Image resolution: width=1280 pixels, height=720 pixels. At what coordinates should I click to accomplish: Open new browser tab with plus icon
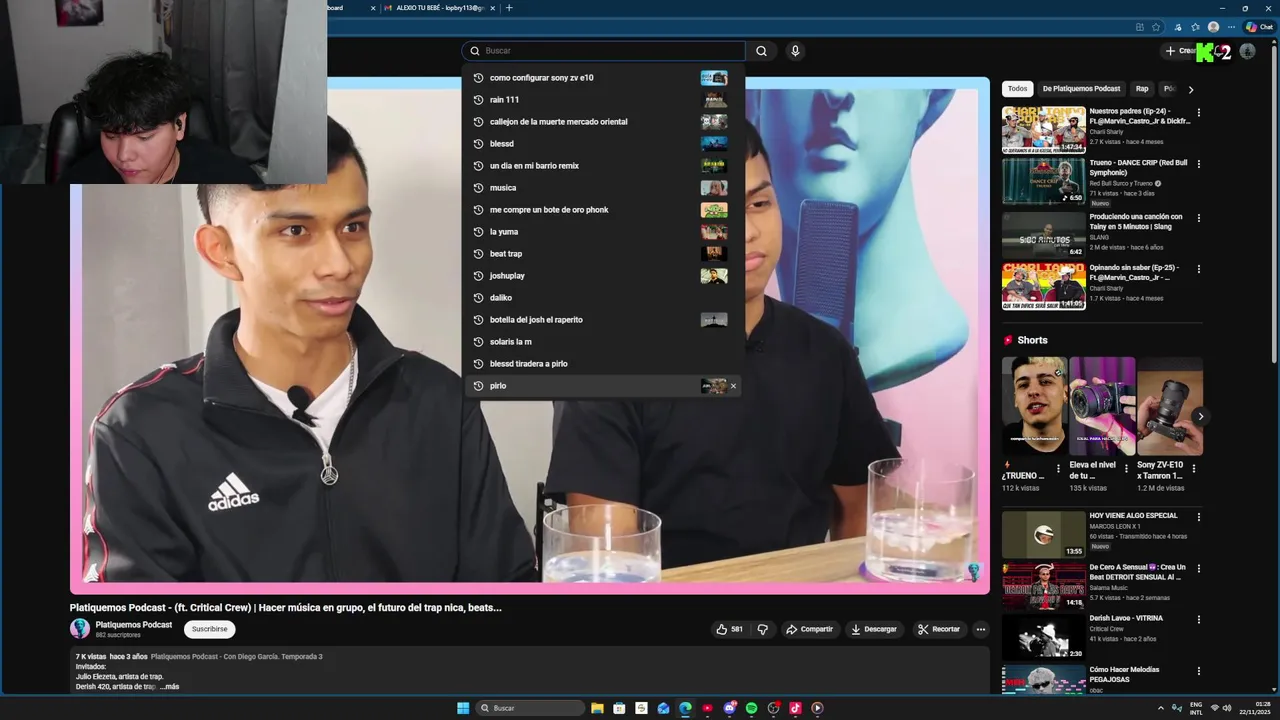point(509,8)
